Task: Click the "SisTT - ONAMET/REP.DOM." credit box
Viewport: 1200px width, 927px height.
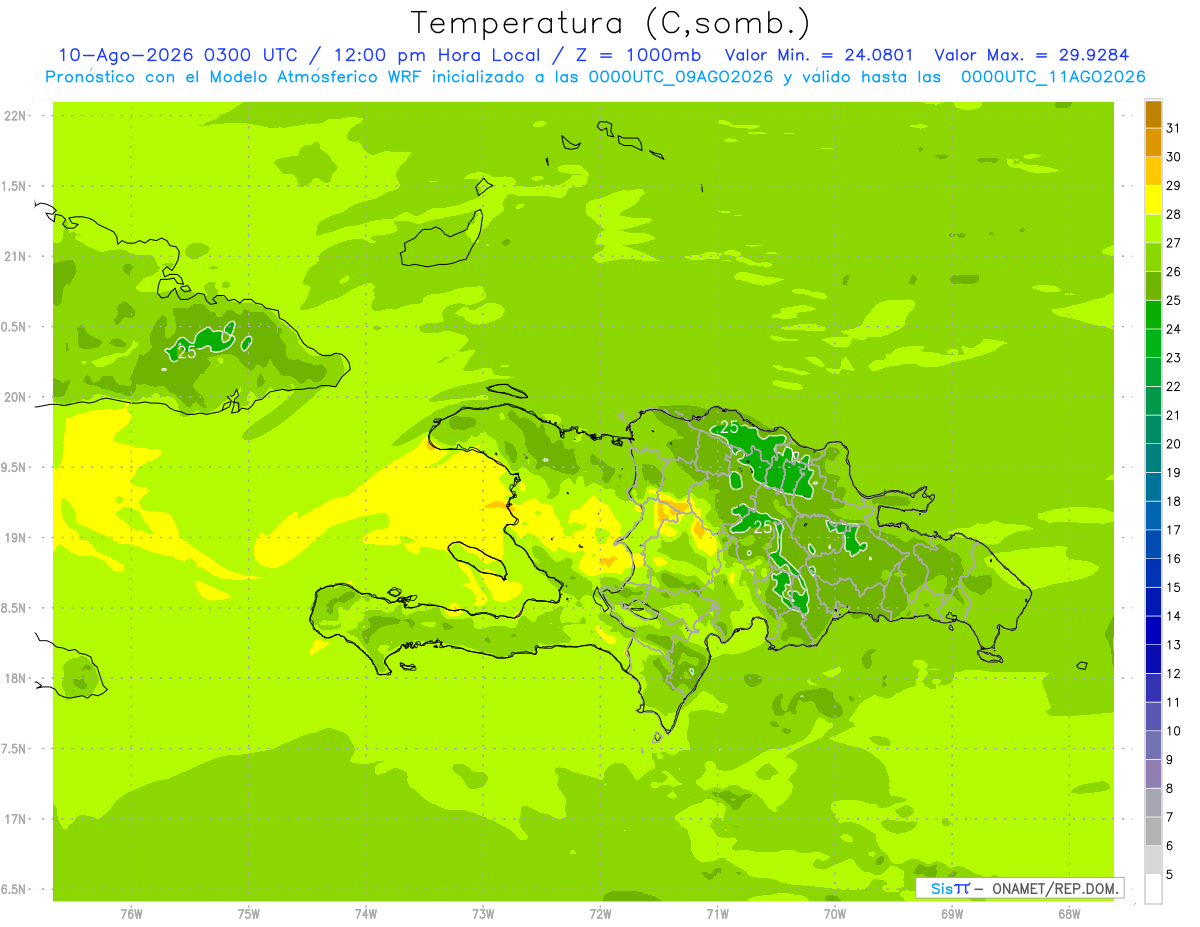Action: (x=1019, y=888)
